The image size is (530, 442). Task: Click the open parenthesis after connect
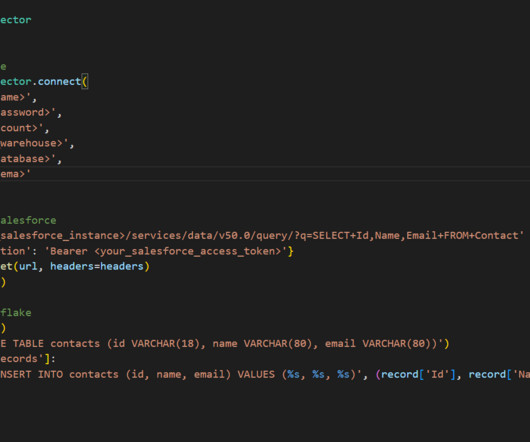(x=85, y=81)
